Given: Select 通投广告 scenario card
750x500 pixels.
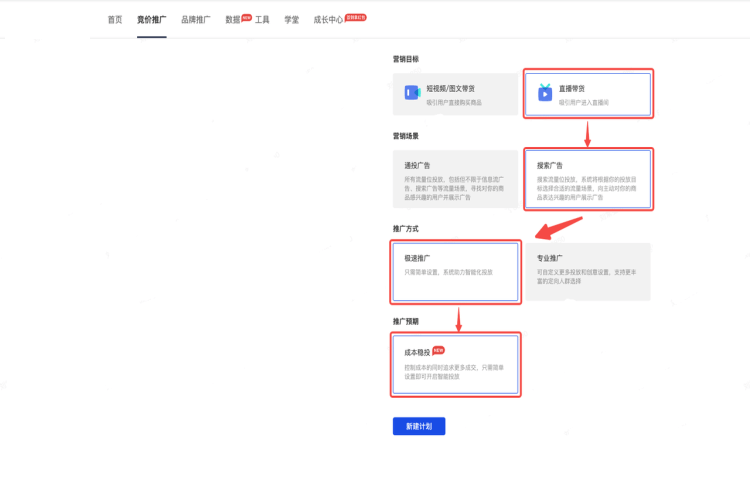Looking at the screenshot, I should (x=455, y=179).
